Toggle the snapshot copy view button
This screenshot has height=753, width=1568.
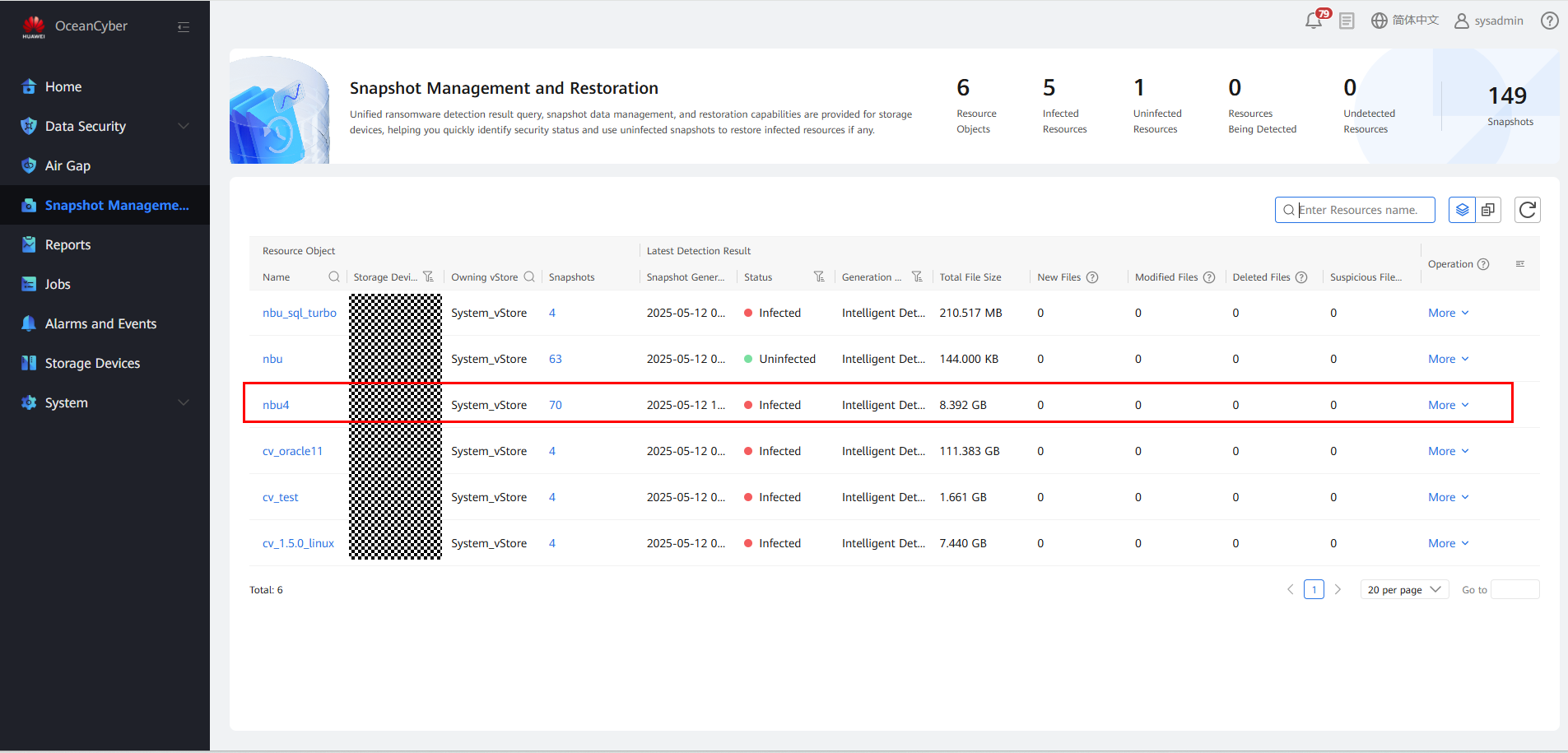[x=1488, y=210]
